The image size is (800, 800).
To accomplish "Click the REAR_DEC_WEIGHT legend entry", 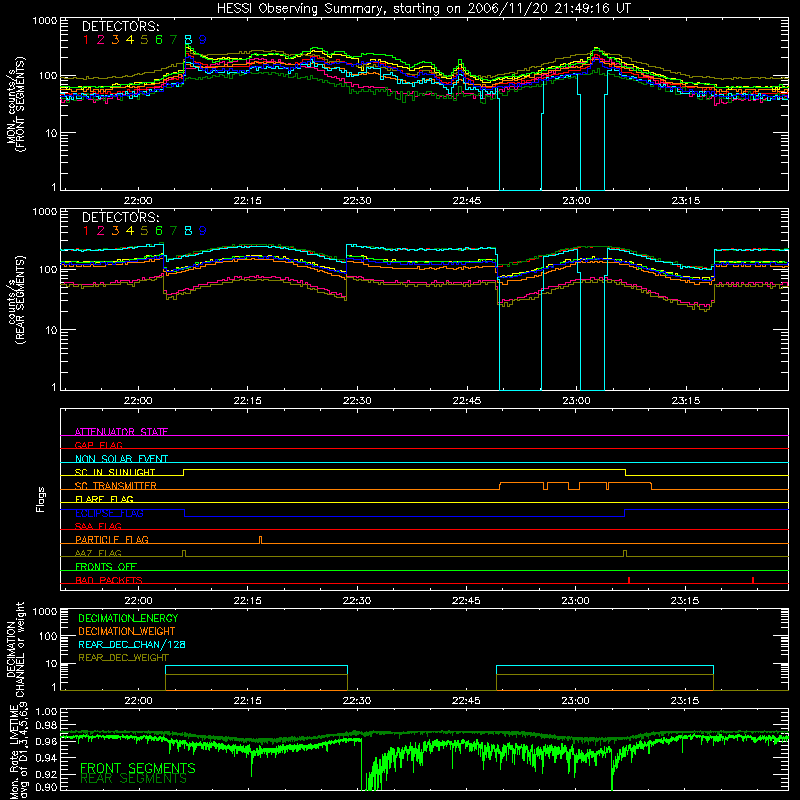I will tap(123, 658).
